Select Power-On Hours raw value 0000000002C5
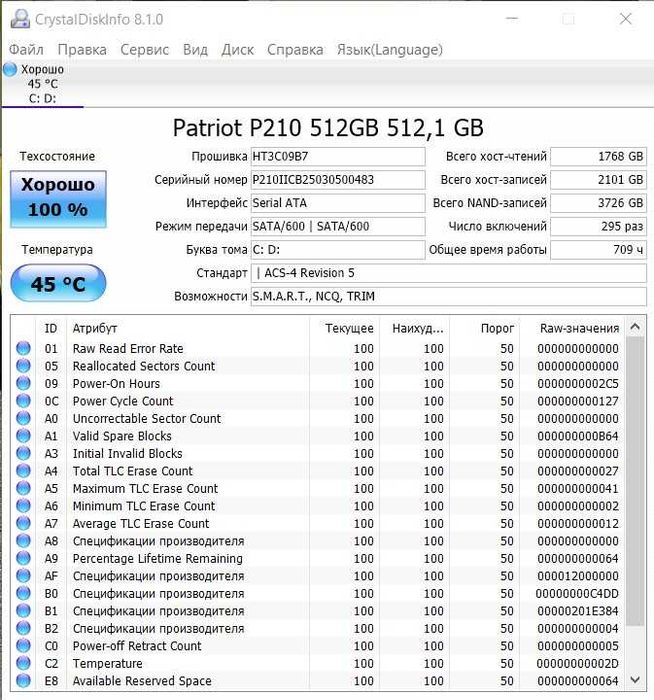Viewport: 654px width, 700px height. [578, 383]
